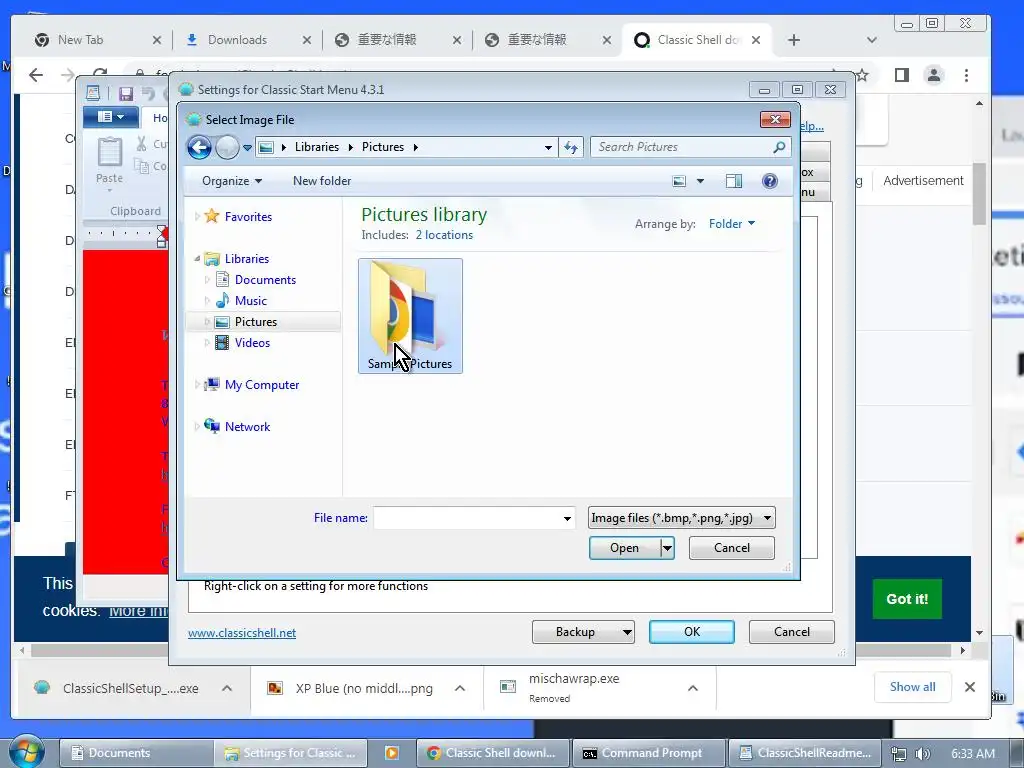
Task: Click the Windows Start orb
Action: click(27, 752)
